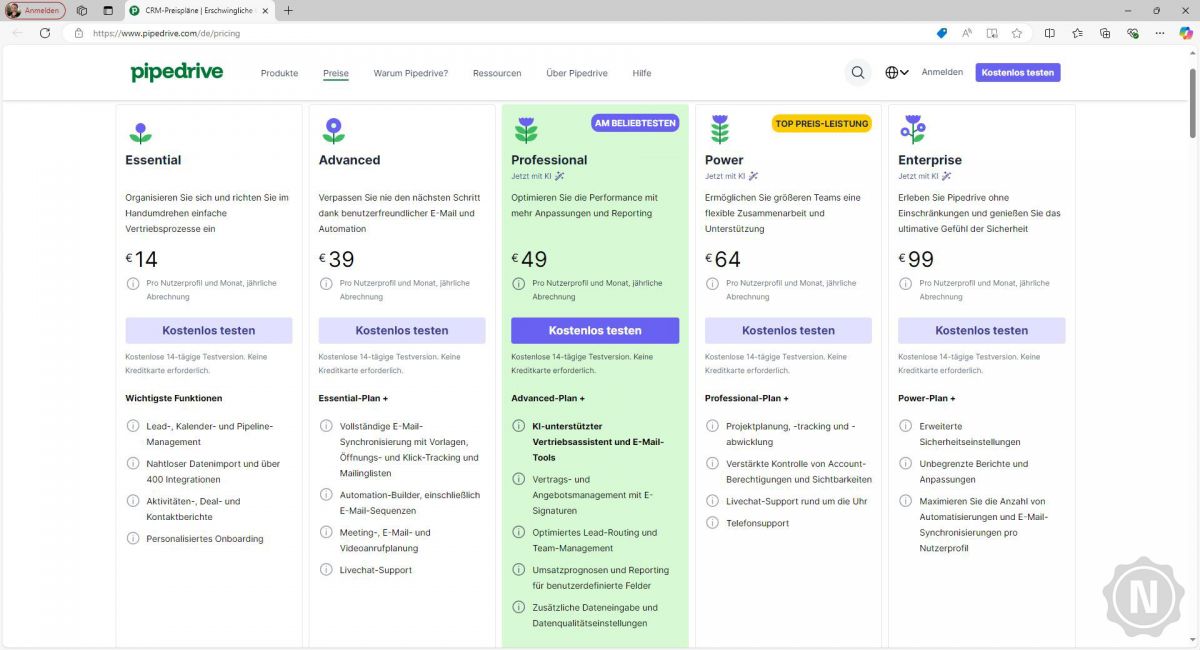Click info icon beside Essential €14 billing note
Image resolution: width=1200 pixels, height=650 pixels.
click(132, 284)
